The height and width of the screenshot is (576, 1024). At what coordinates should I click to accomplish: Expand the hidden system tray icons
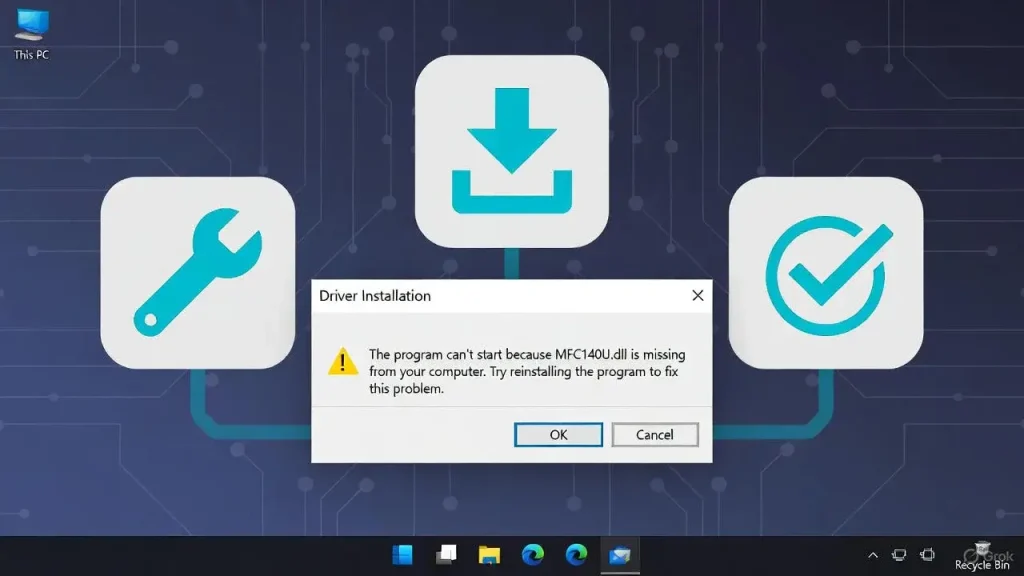pos(872,554)
